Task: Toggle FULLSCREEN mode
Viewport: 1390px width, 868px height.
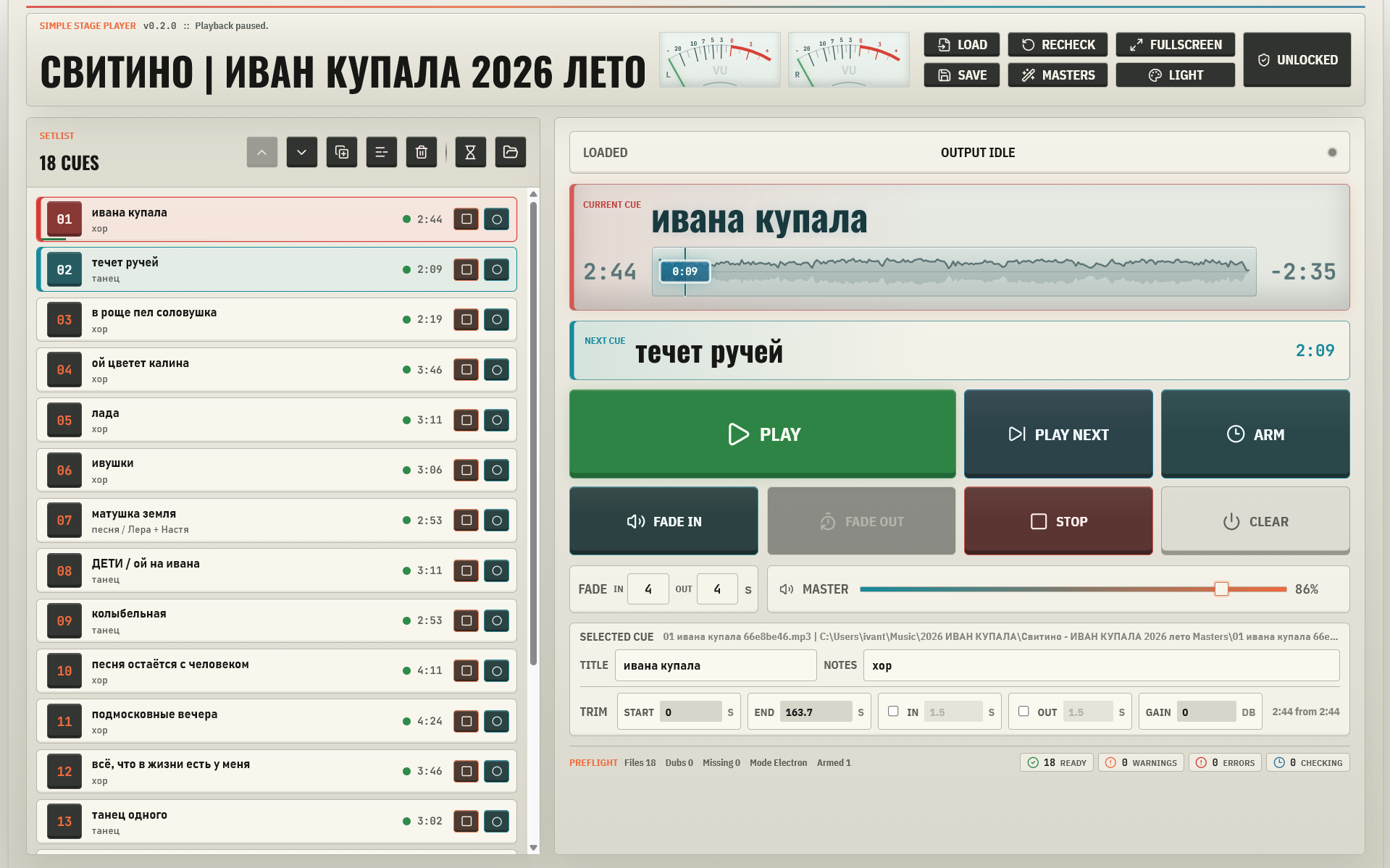Action: click(x=1175, y=44)
